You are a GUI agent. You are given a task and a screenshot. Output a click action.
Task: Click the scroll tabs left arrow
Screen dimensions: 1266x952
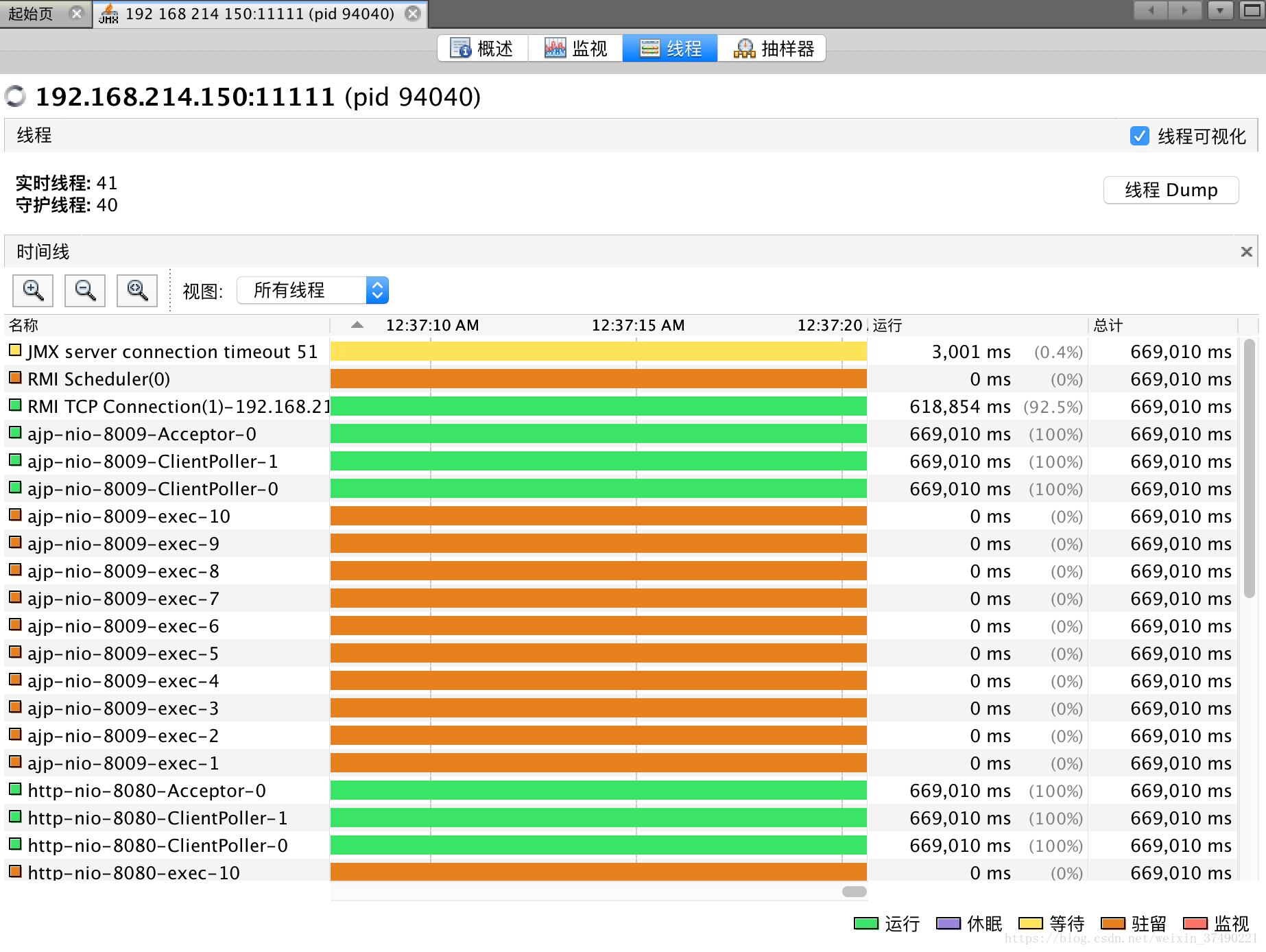1151,10
